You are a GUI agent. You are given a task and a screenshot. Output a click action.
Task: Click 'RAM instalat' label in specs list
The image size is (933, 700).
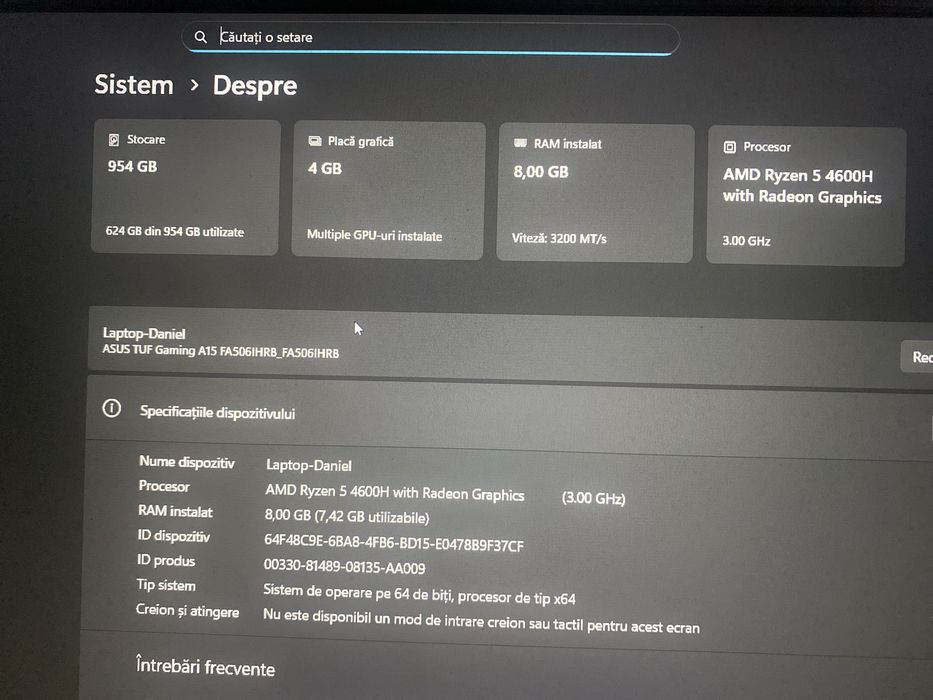[x=175, y=511]
